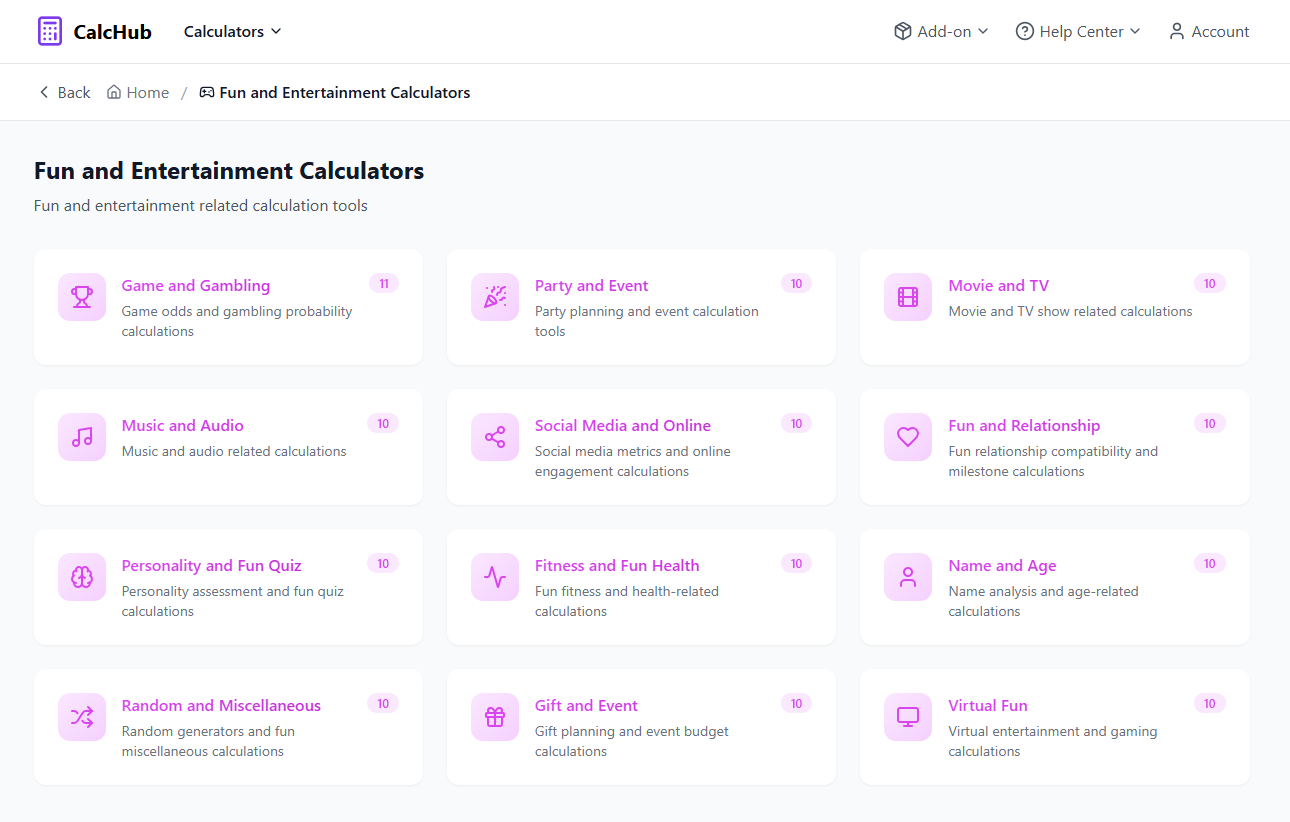Click the gift box icon for Gift and Event
The image size is (1290, 822).
click(x=495, y=717)
